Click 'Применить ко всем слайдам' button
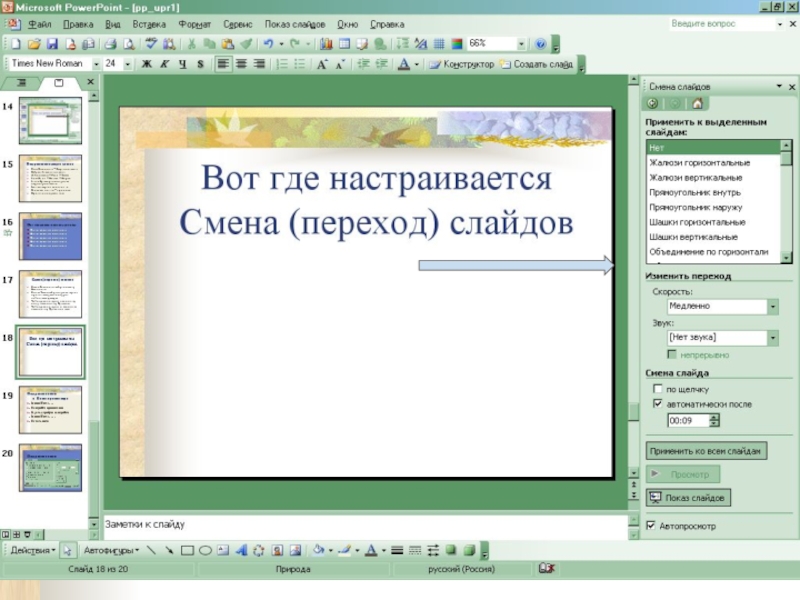This screenshot has width=800, height=600. coord(707,451)
